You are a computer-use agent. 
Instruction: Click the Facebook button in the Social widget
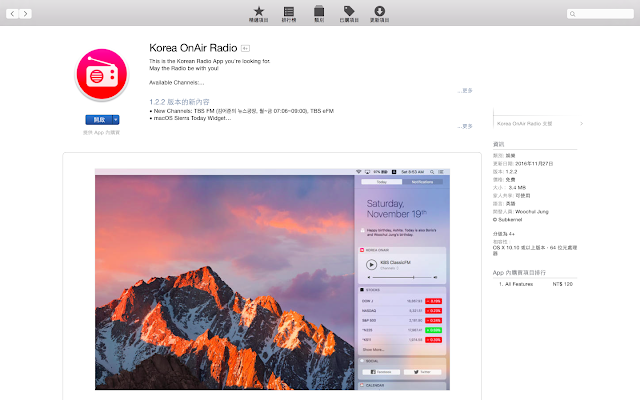[x=381, y=372]
